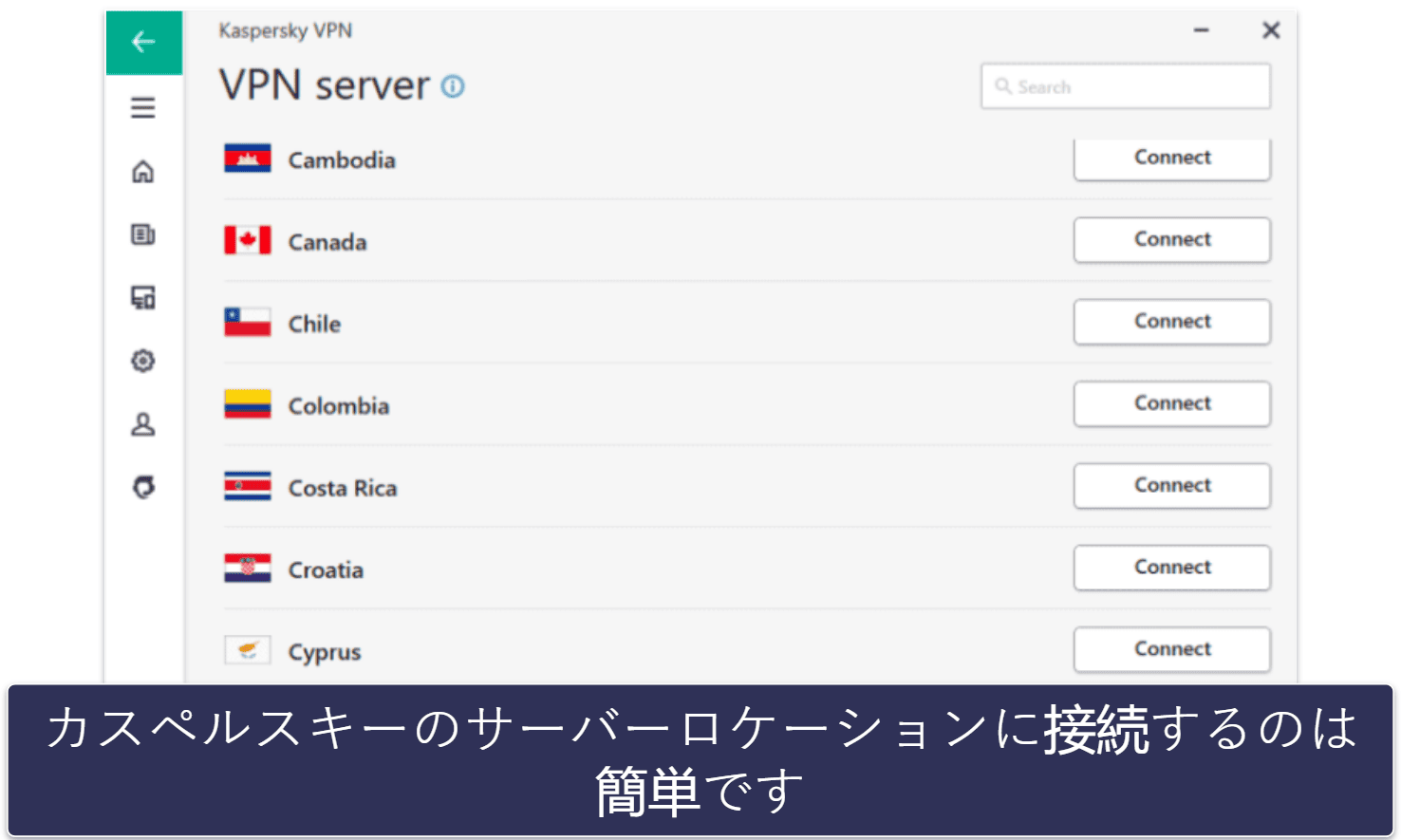Viewport: 1401px width, 840px height.
Task: Click the Cambodia flag icon
Action: point(248,159)
